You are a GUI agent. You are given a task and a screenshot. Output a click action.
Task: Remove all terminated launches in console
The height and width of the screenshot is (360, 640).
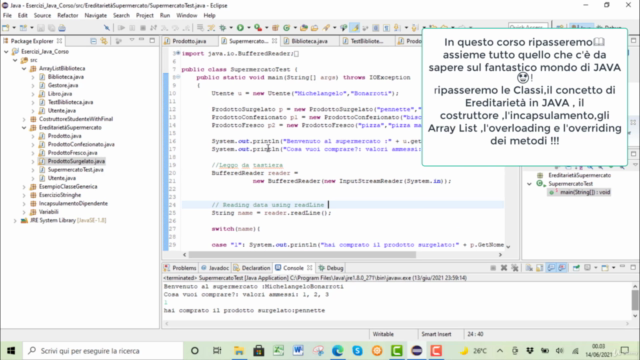[x=514, y=268]
